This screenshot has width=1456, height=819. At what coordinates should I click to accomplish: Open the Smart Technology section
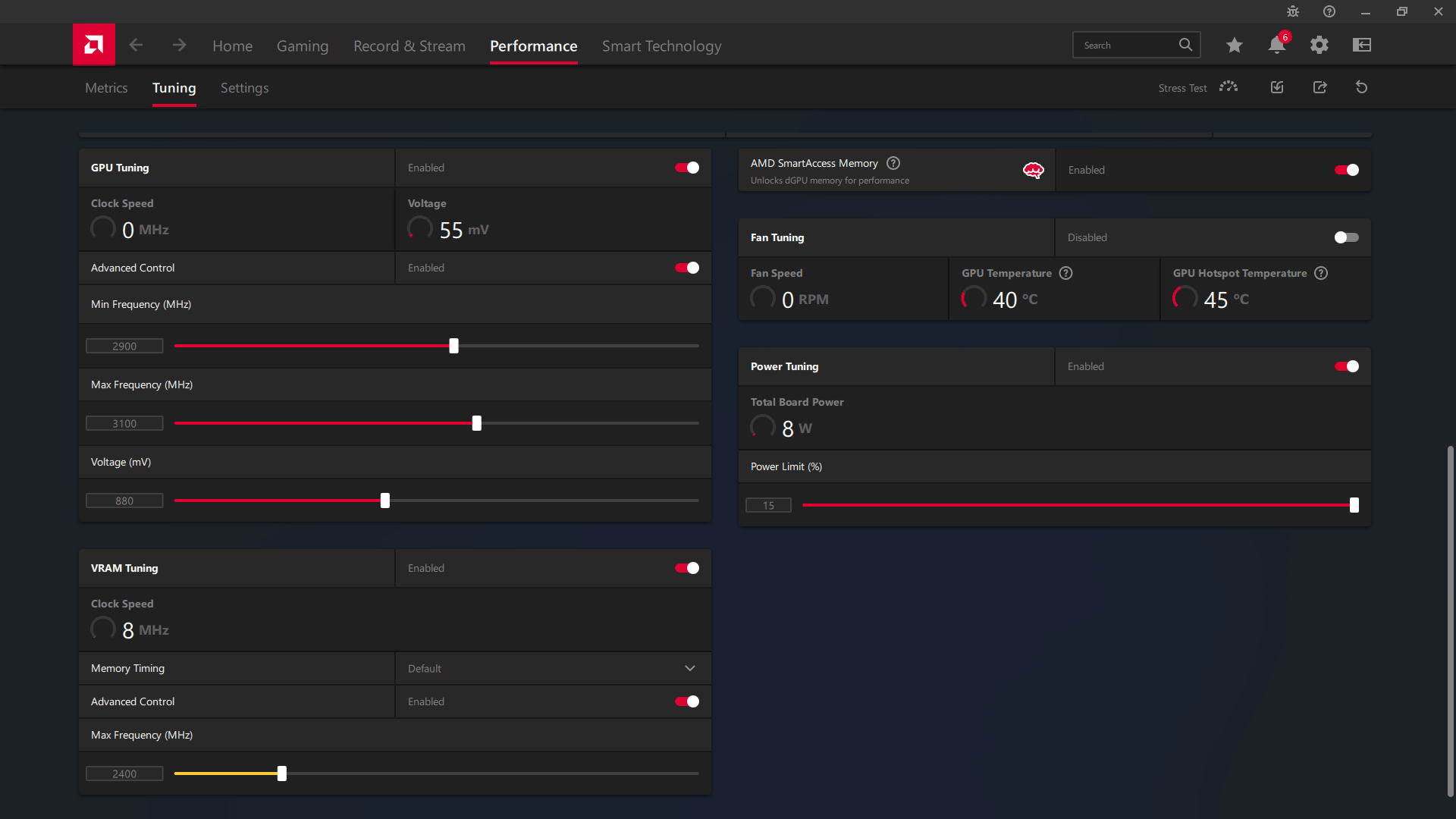(x=661, y=45)
